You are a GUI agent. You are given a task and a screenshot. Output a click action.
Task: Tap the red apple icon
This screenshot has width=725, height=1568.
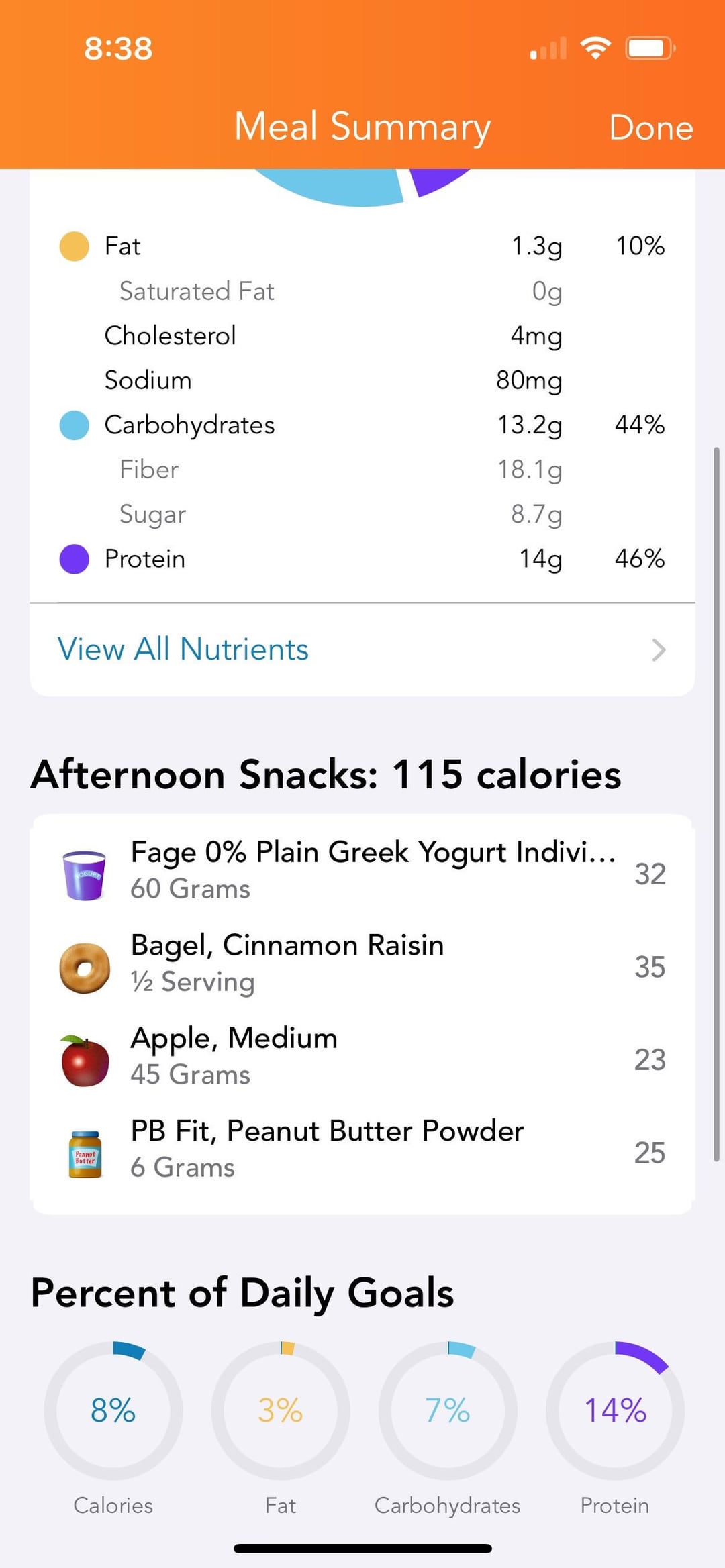(85, 1061)
